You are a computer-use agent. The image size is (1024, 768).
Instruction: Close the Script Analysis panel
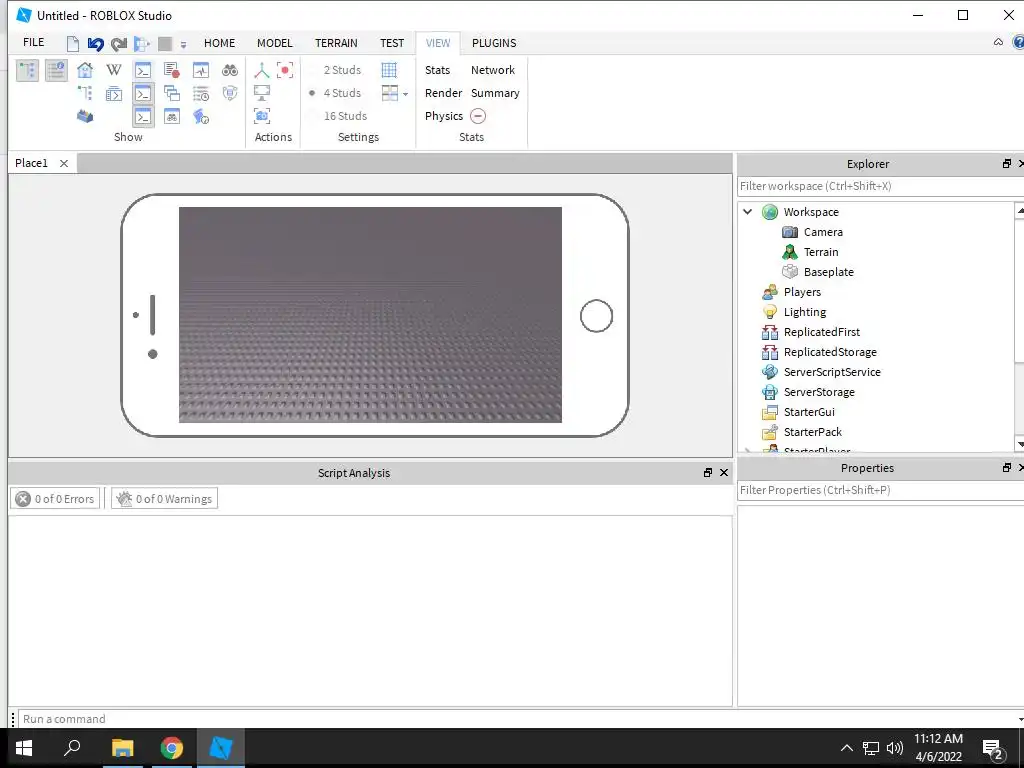pos(724,473)
